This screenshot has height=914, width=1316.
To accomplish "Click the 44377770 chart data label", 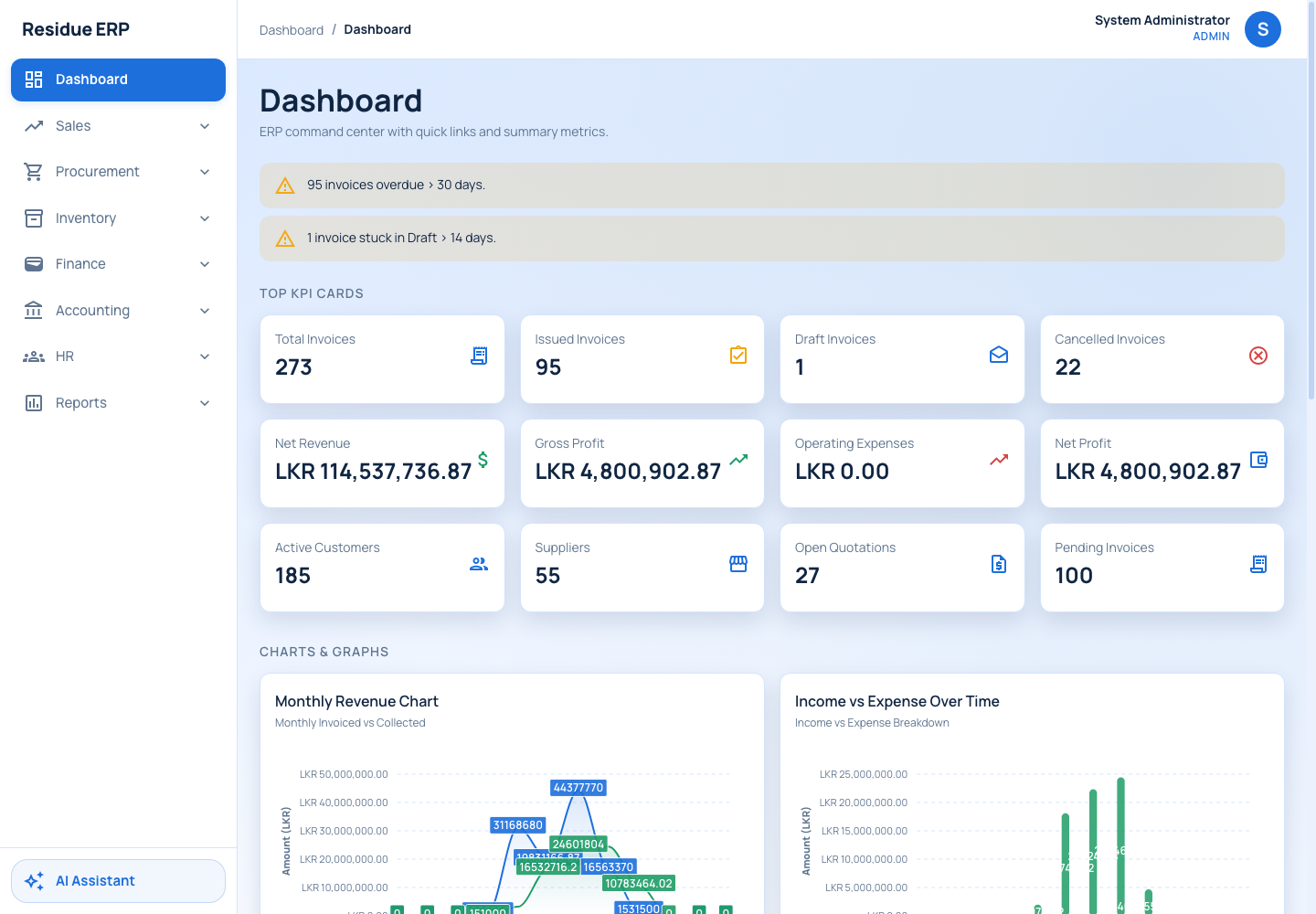I will point(578,788).
